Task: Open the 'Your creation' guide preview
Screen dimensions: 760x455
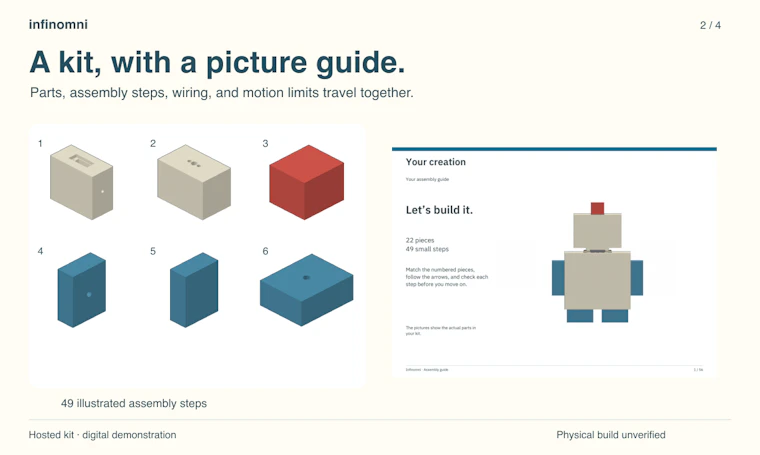Action: 554,262
